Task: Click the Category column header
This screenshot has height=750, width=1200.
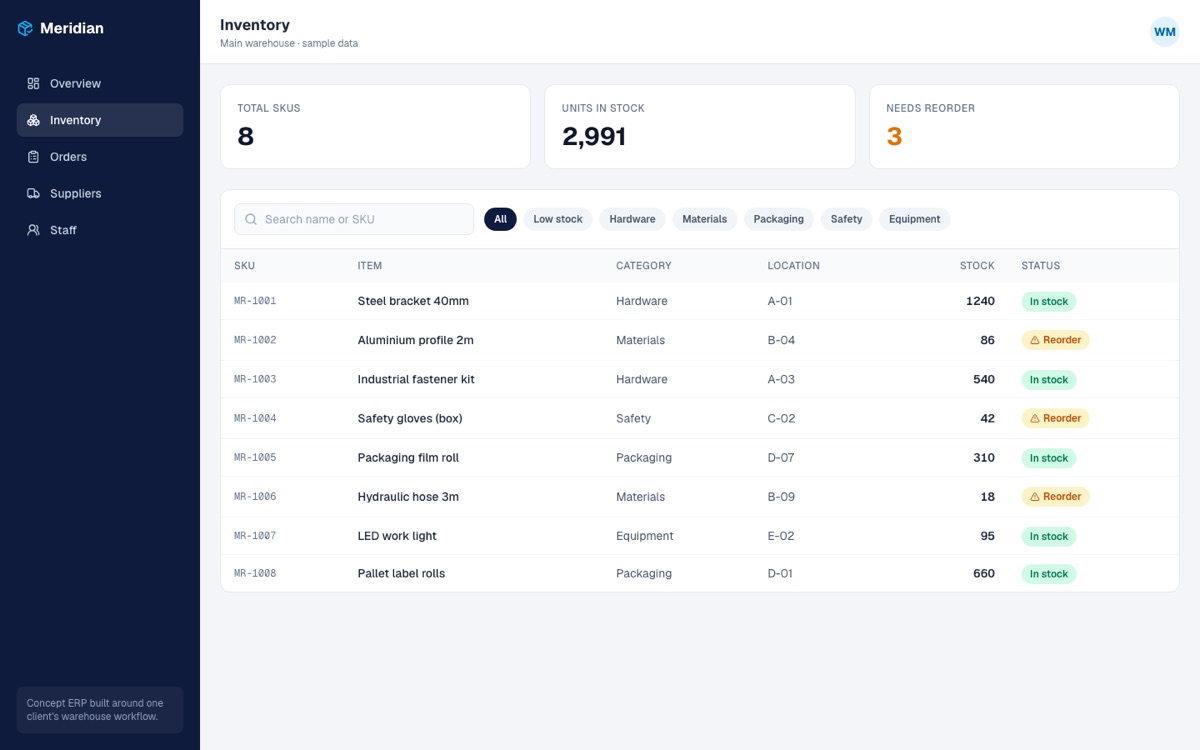Action: [x=644, y=266]
